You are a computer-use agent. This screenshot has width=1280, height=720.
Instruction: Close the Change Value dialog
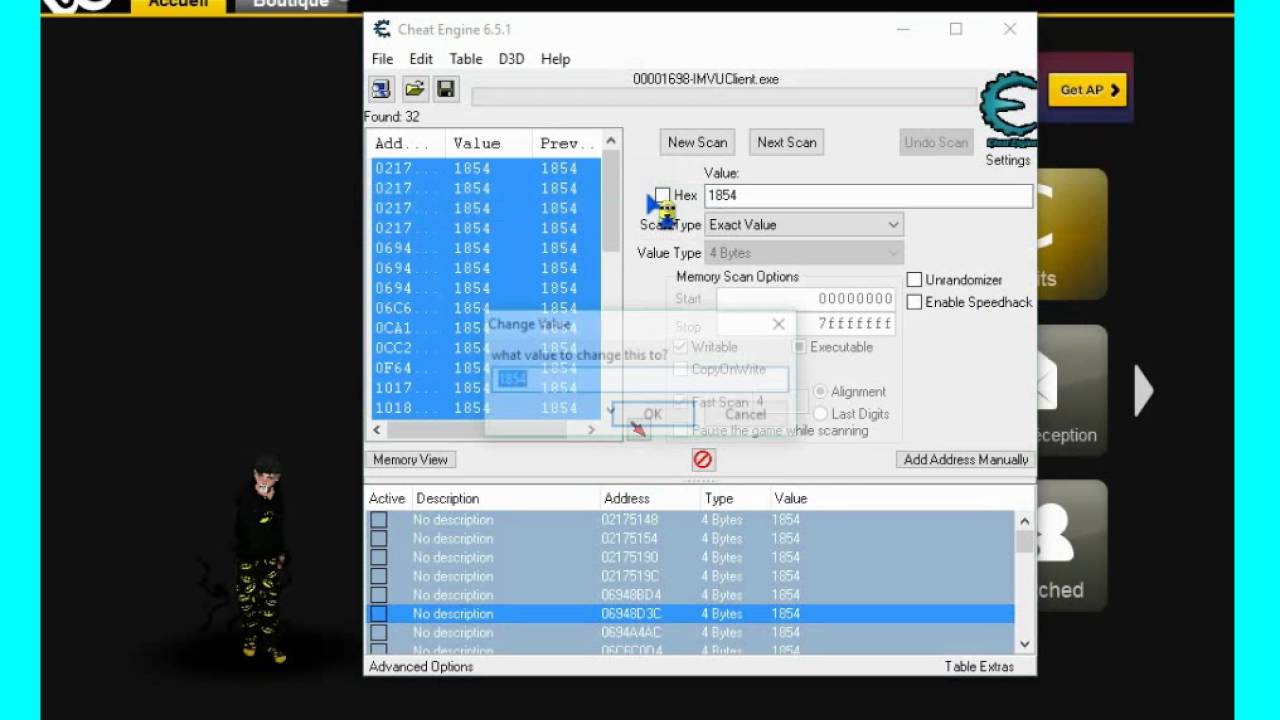pyautogui.click(x=778, y=324)
